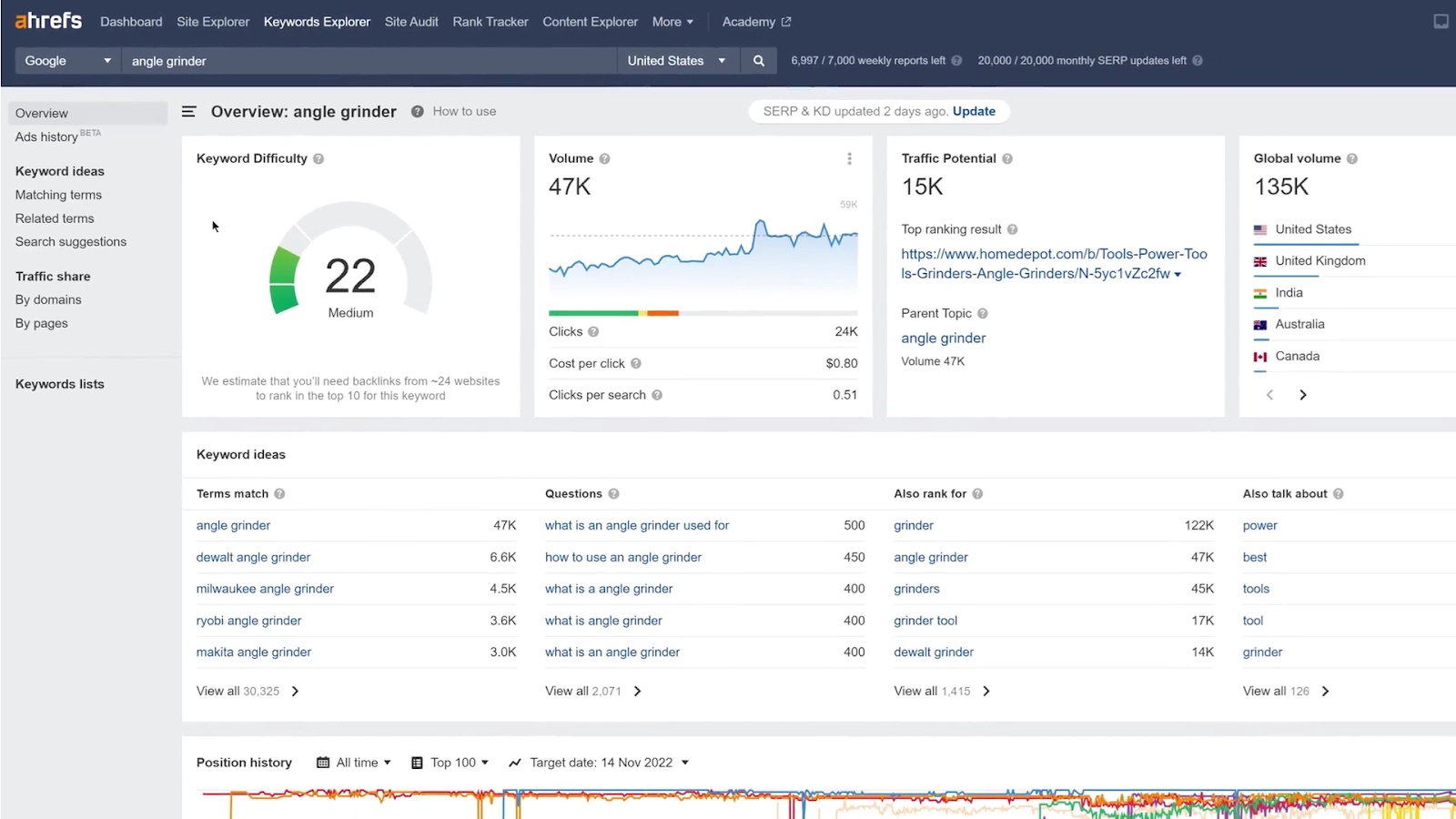
Task: Open the homedepot.com top ranking URL
Action: pos(1054,264)
